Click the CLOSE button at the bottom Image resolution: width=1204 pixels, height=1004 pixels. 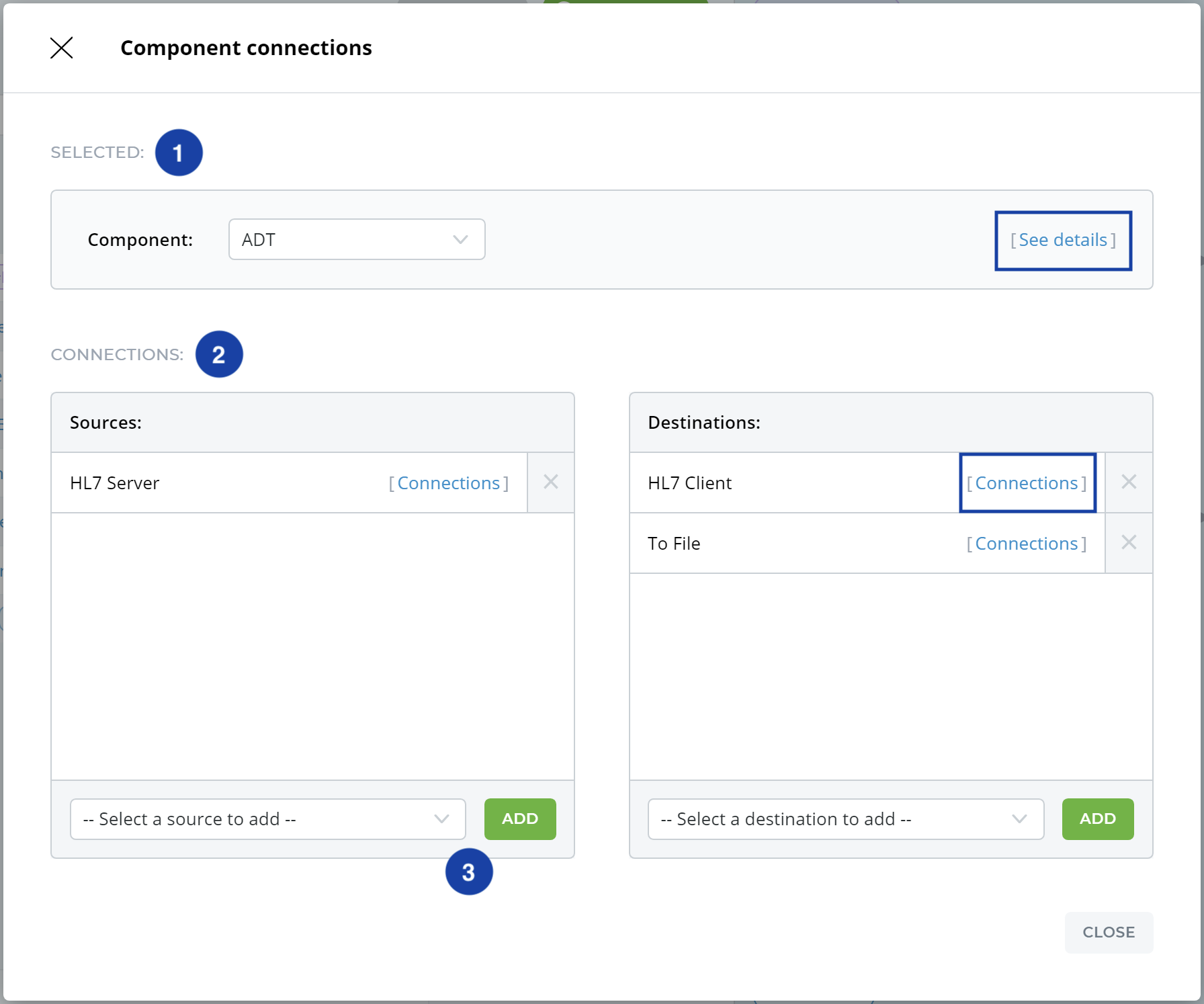click(x=1109, y=932)
